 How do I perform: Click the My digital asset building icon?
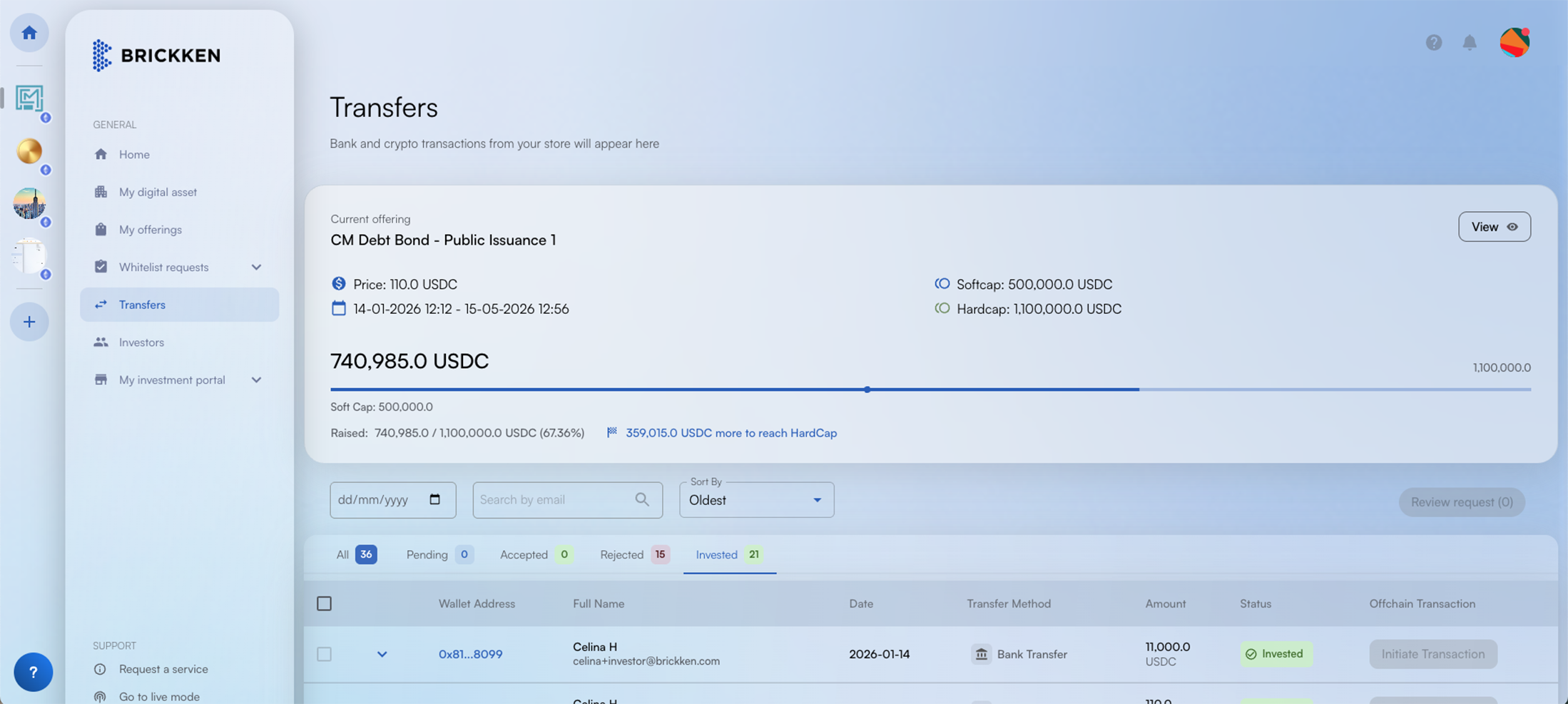(x=101, y=192)
